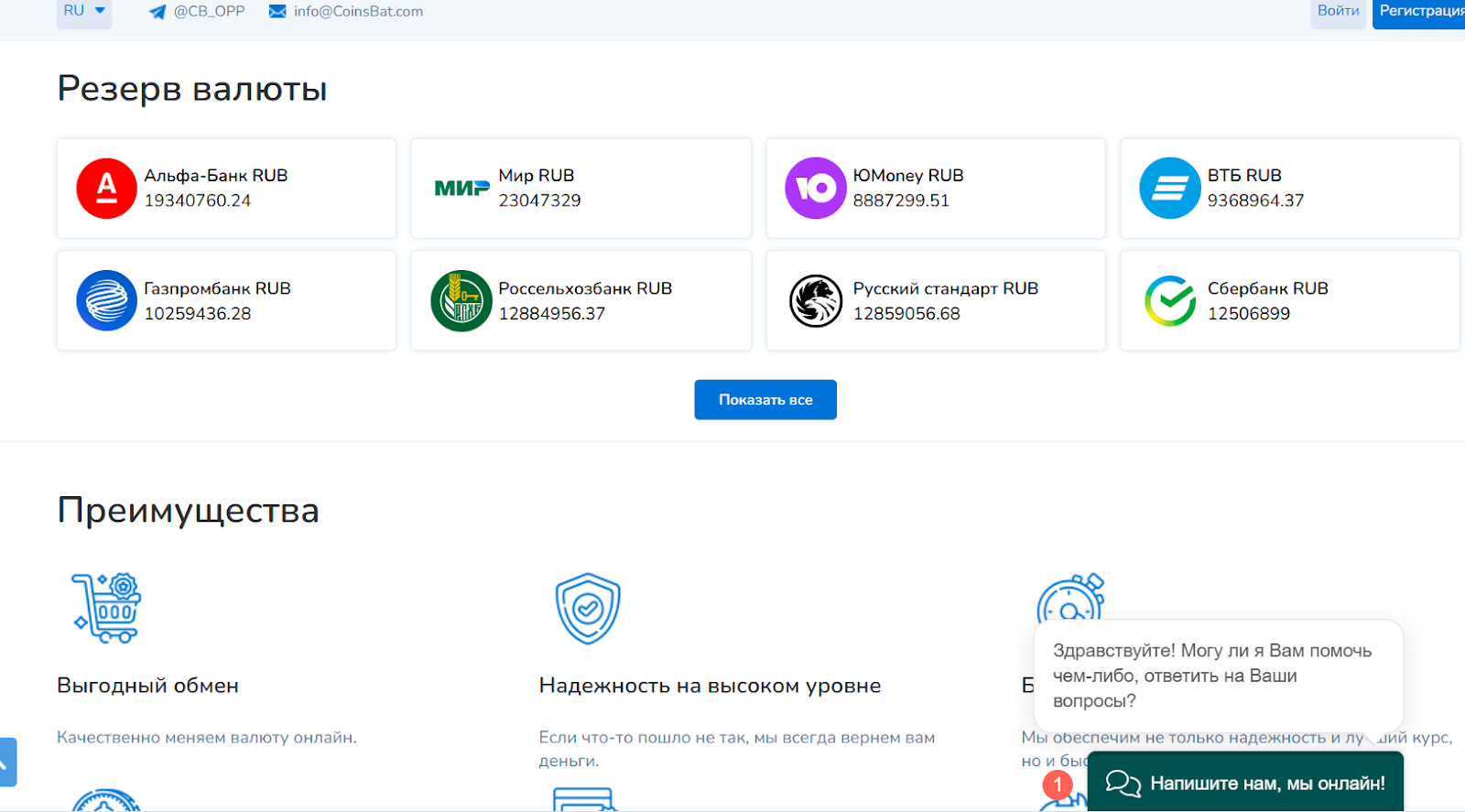Click the shopping cart advantage icon
1465x812 pixels.
point(107,608)
